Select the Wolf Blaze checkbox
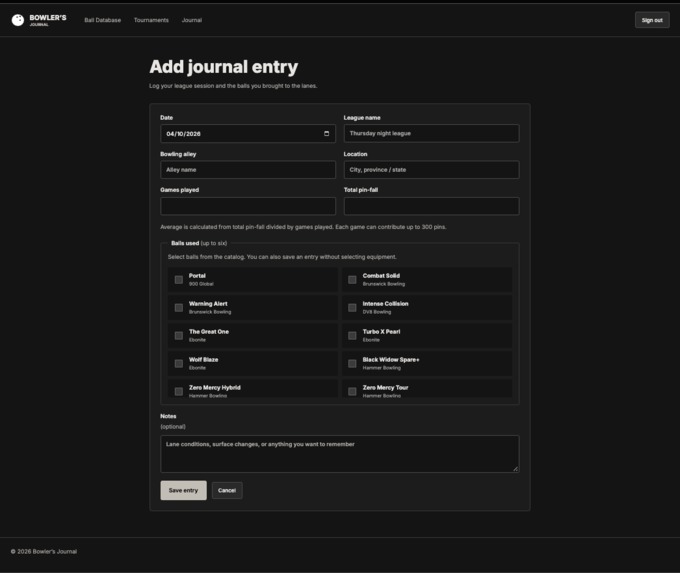Viewport: 680px width, 573px height. point(179,363)
